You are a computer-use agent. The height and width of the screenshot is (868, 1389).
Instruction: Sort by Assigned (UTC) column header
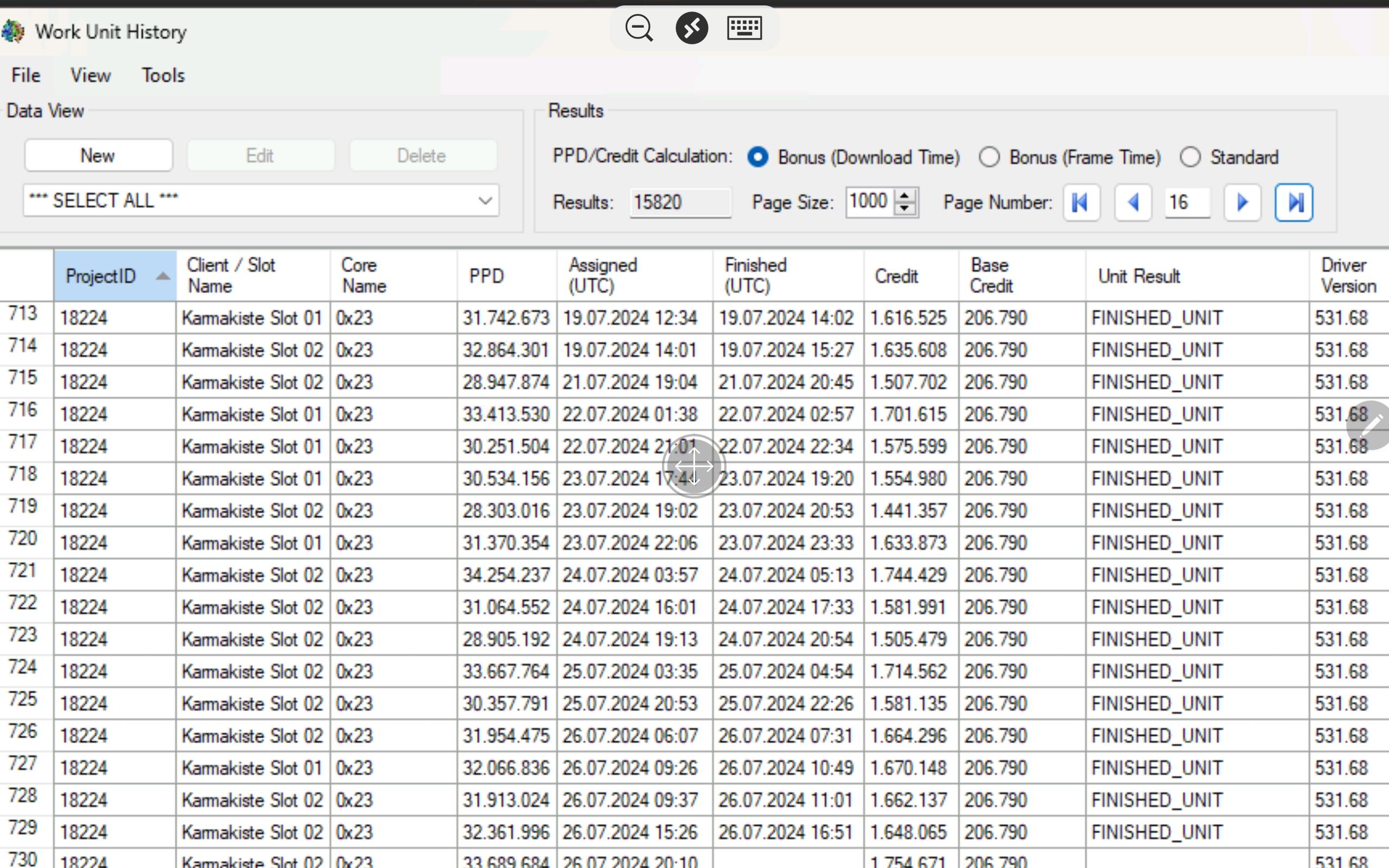tap(635, 276)
